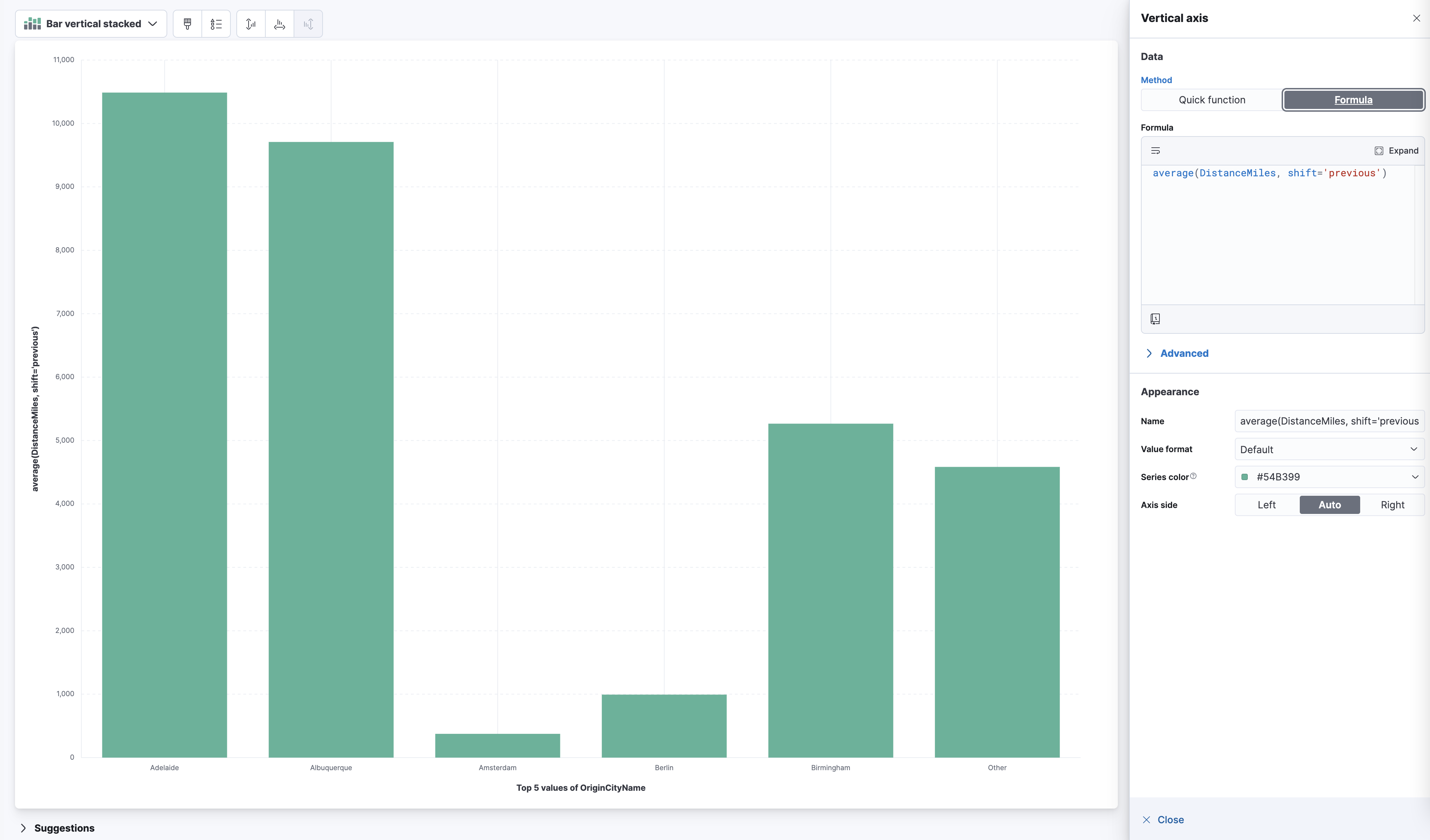Screen dimensions: 1430x840
Task: Select the paintbrush visual options icon
Action: coord(187,23)
